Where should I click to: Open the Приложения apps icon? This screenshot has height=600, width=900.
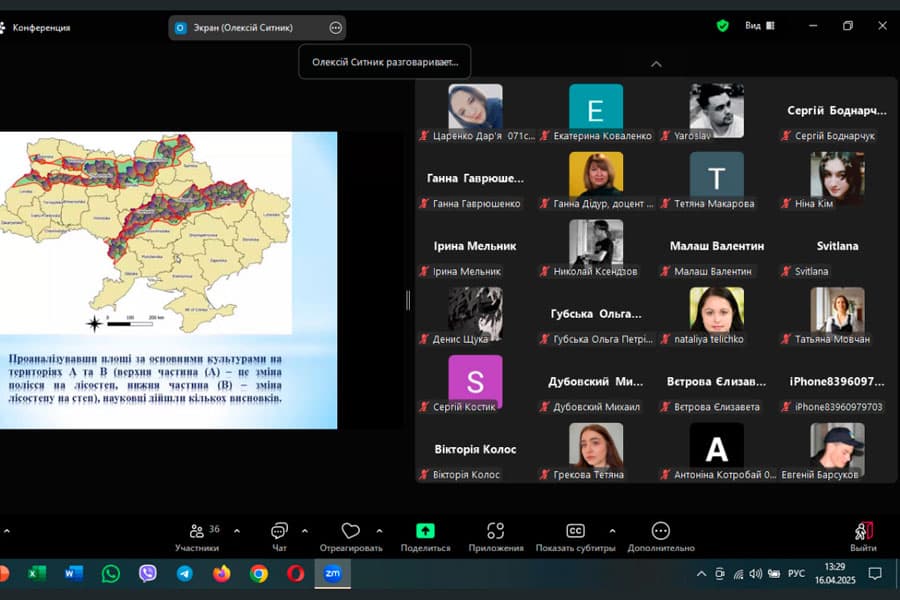495,531
